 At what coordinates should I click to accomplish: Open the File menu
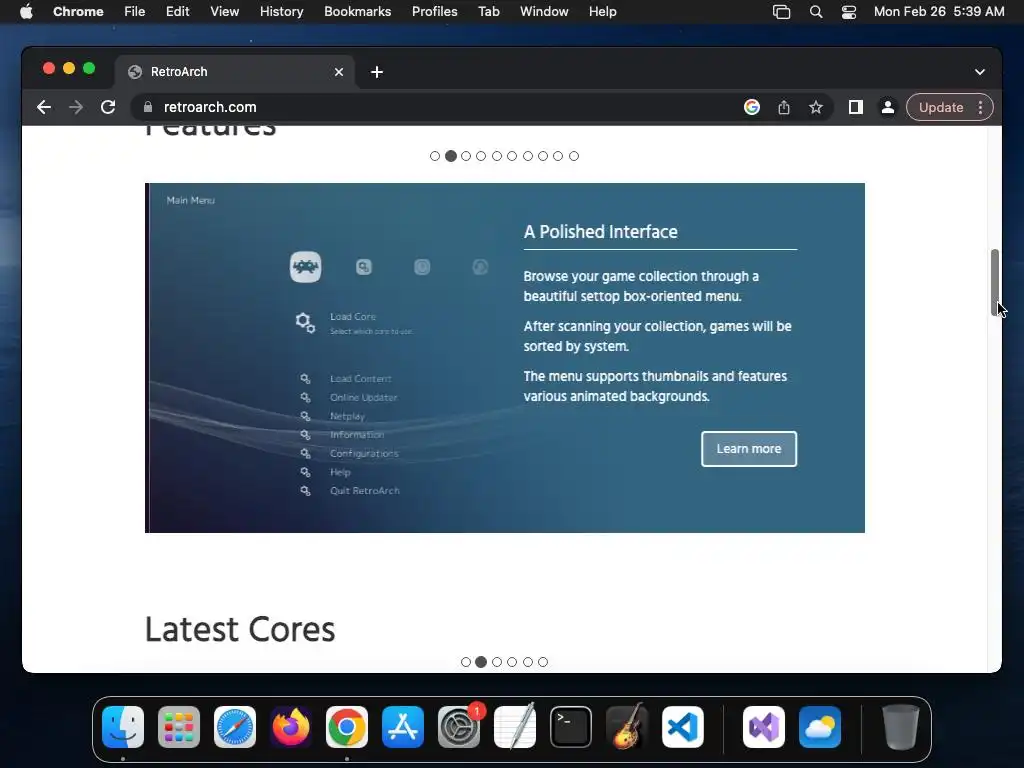(135, 12)
